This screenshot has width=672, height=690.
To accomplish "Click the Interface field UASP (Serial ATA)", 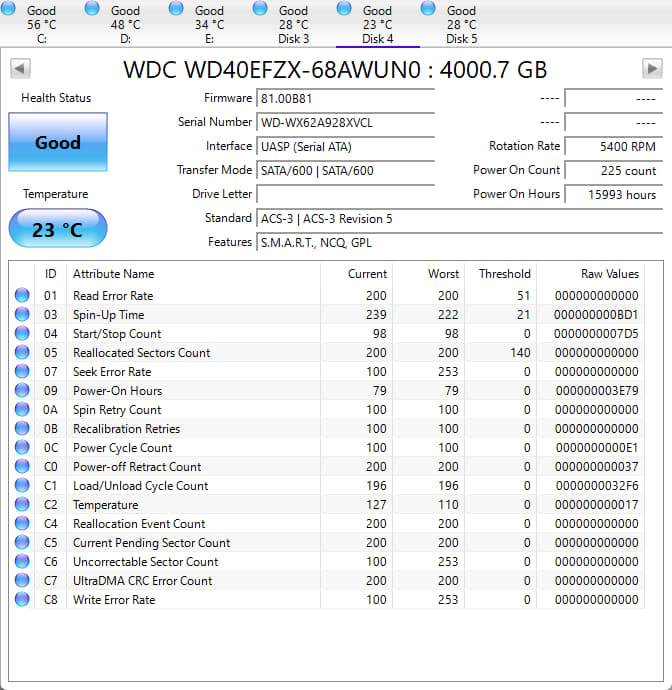I will click(345, 146).
